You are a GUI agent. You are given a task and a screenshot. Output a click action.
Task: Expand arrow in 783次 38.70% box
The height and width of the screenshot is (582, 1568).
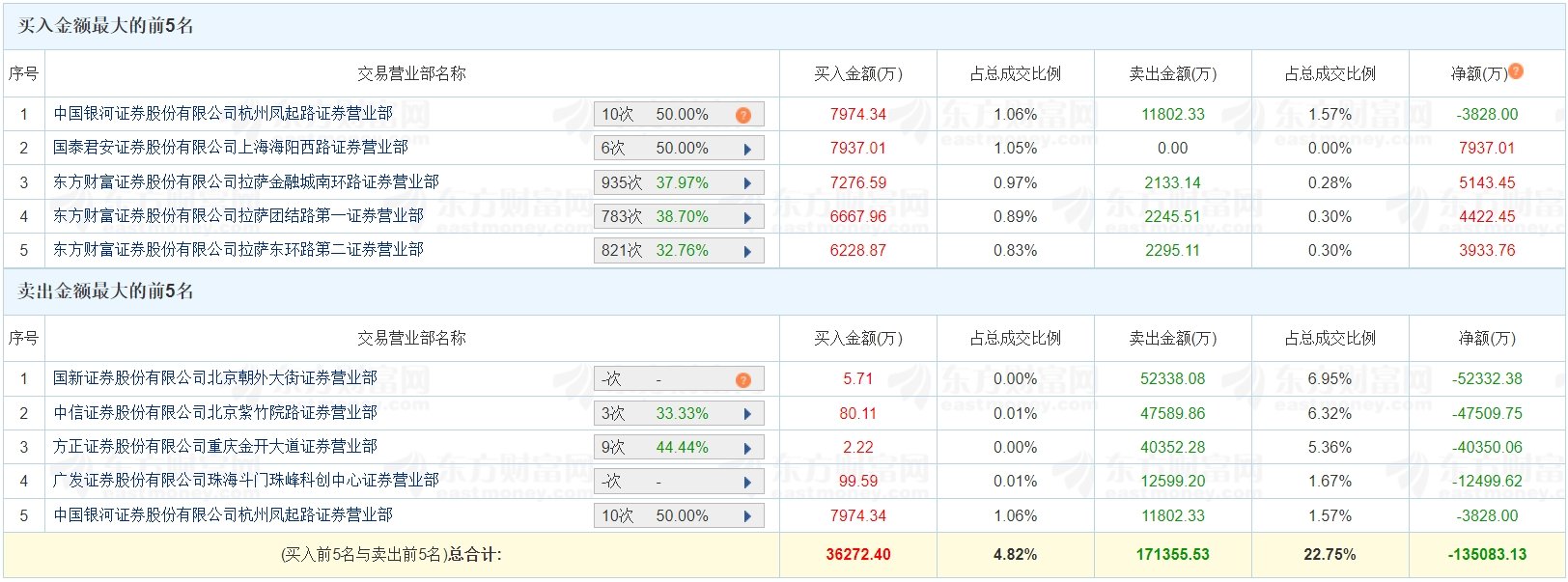pos(747,217)
